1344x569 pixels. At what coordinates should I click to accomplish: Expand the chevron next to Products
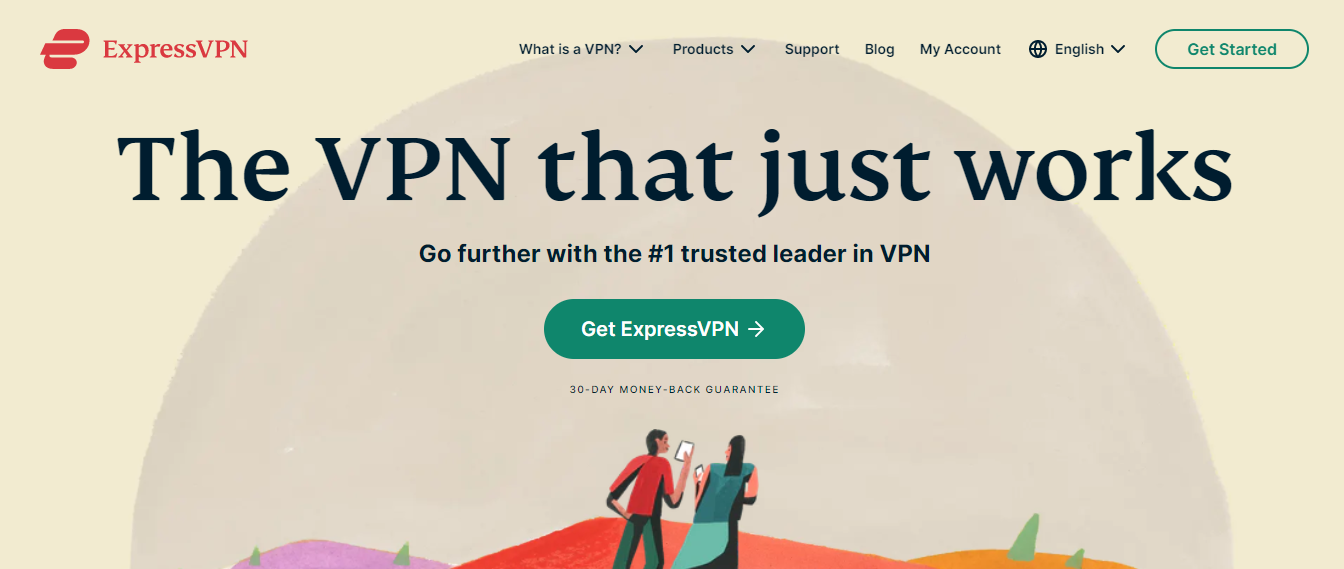click(x=748, y=49)
